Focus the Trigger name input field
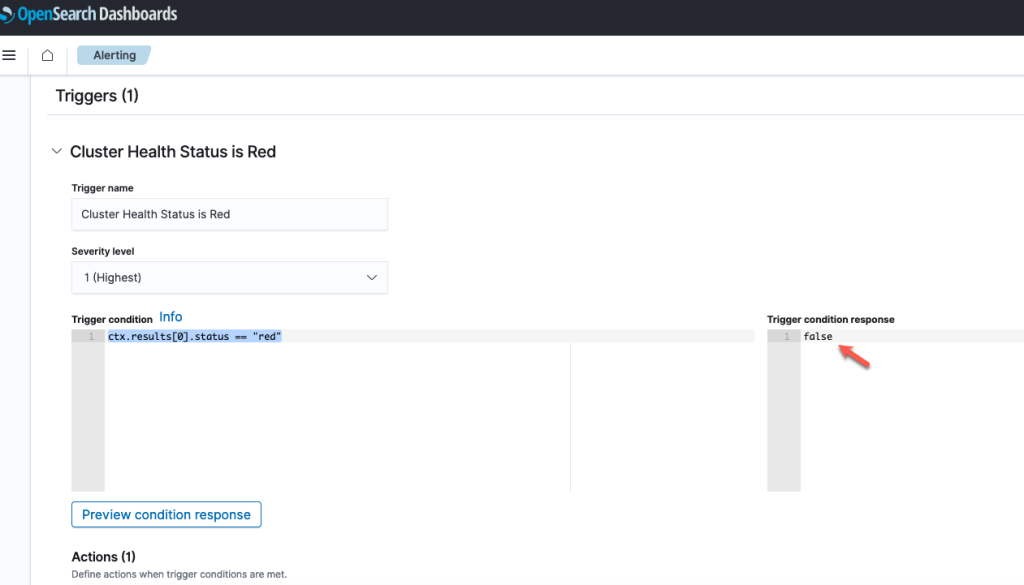The image size is (1024, 585). 229,214
